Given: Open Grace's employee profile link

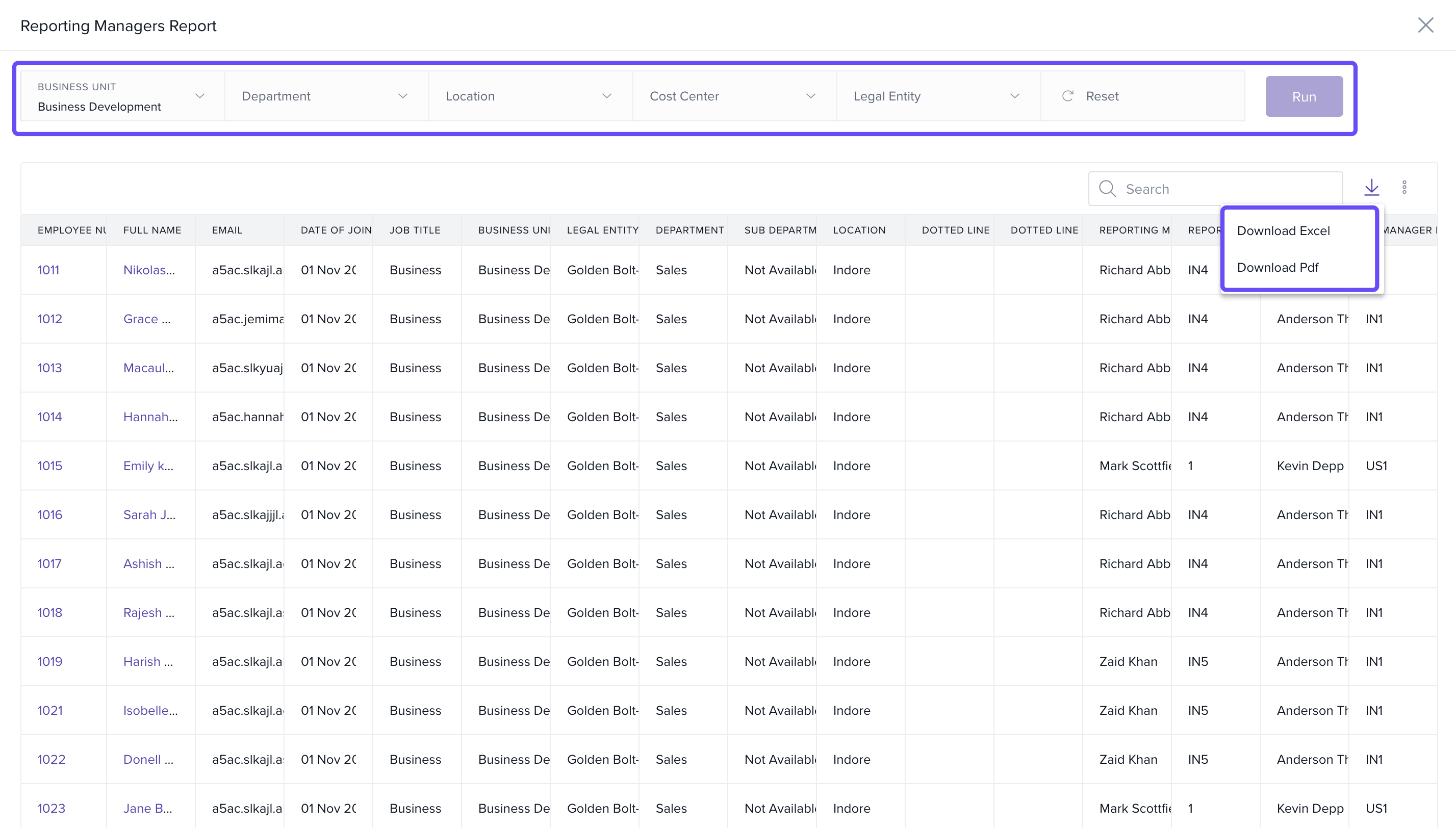Looking at the screenshot, I should click(146, 319).
